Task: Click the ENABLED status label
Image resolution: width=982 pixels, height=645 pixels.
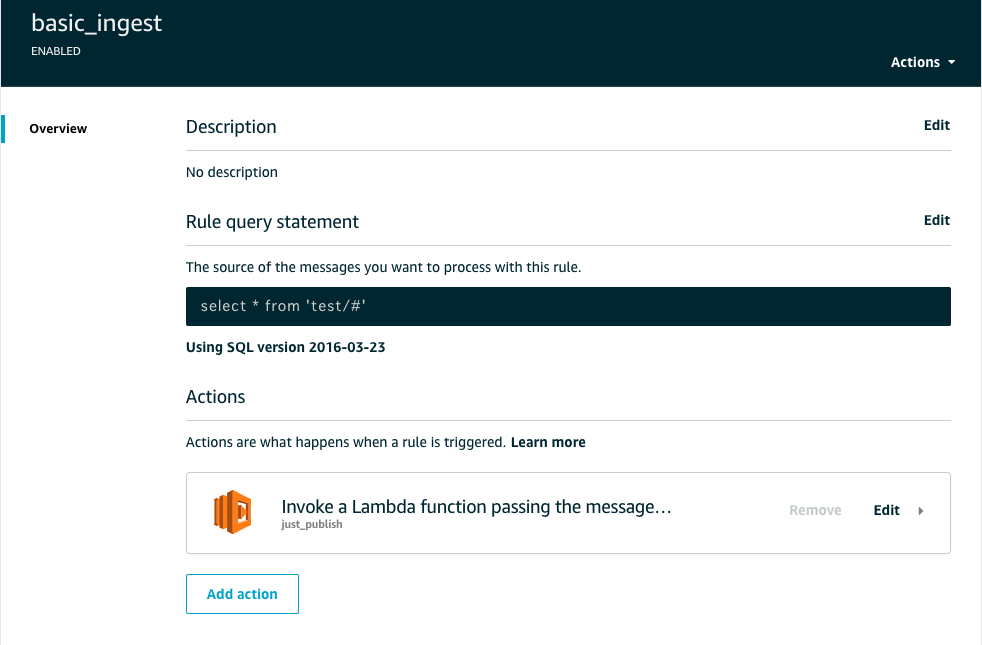Action: 55,50
